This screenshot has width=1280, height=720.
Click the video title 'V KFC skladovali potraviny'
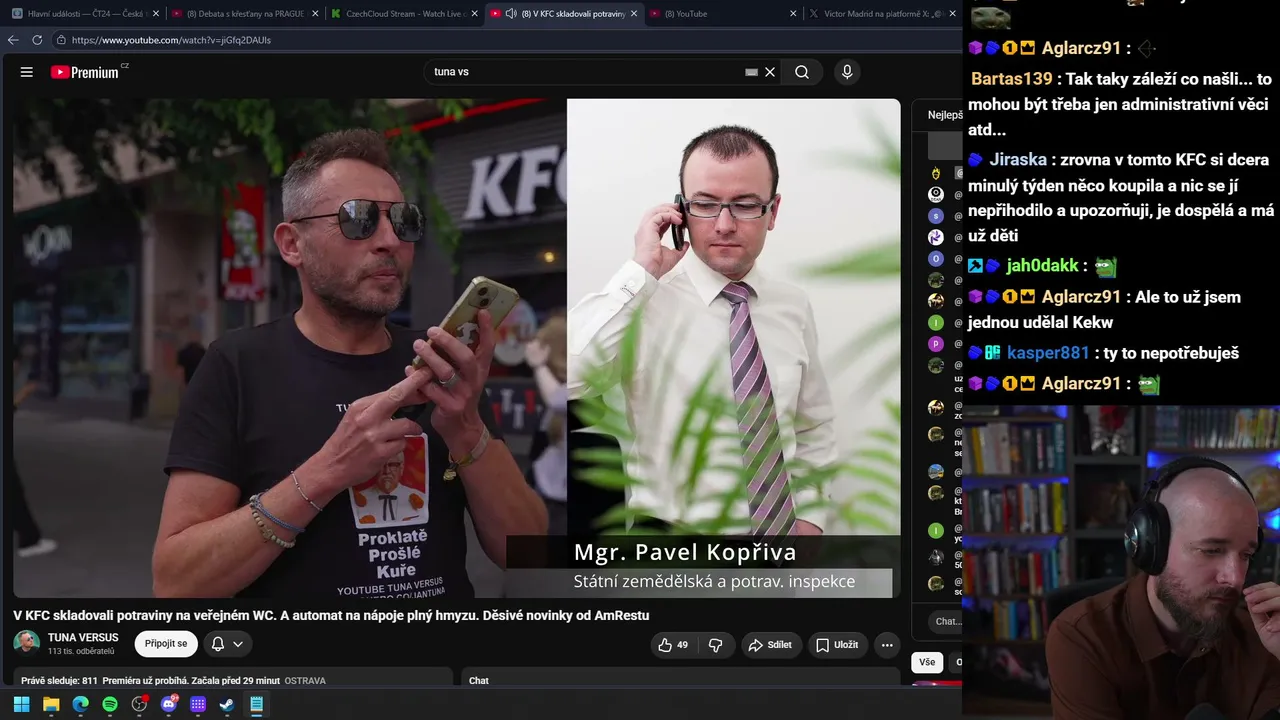(x=331, y=615)
